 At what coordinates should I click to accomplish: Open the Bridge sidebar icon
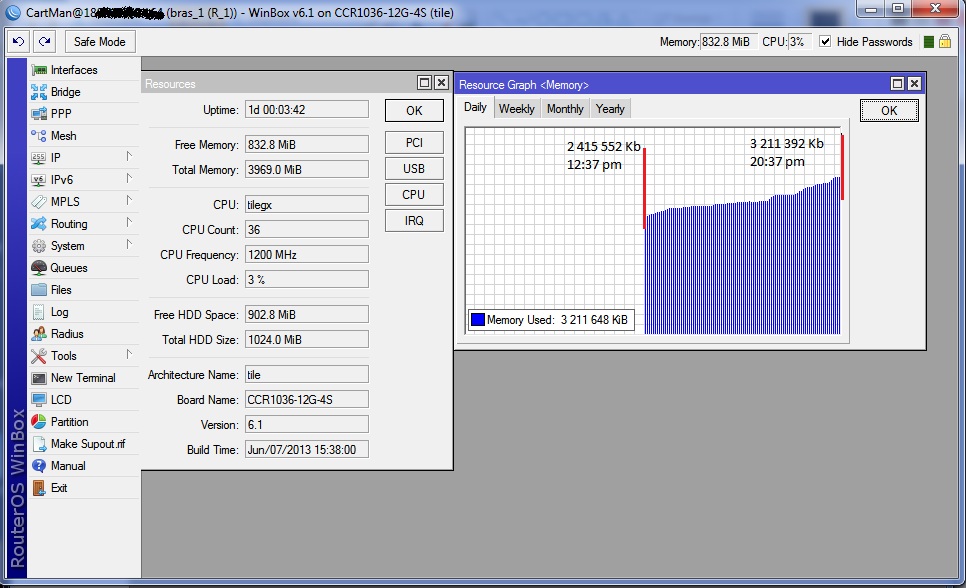[x=39, y=92]
